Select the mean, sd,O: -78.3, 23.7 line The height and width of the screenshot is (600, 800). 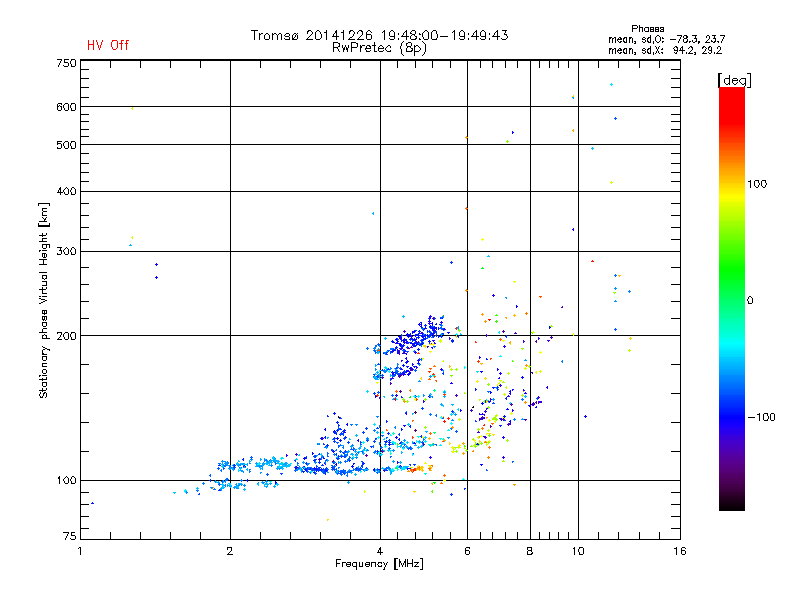pos(666,39)
